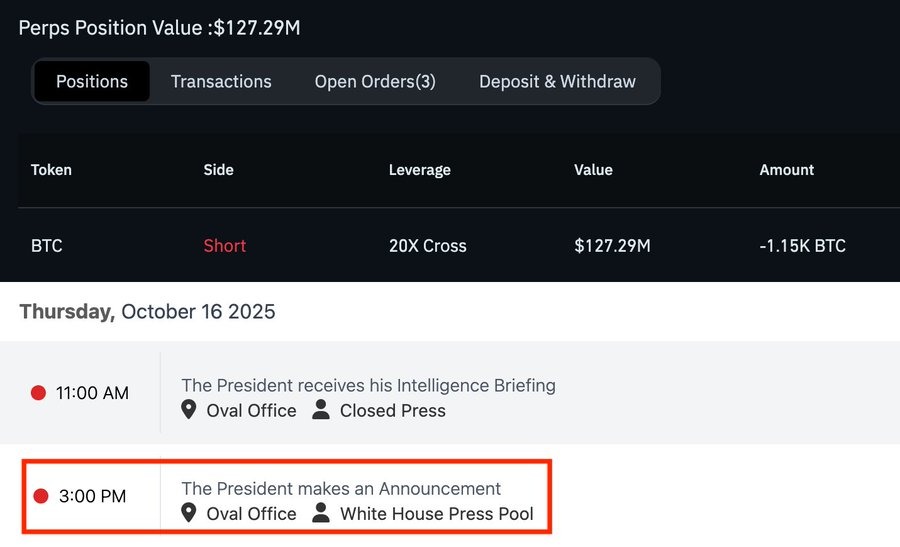Open the Positions tab

pyautogui.click(x=92, y=82)
